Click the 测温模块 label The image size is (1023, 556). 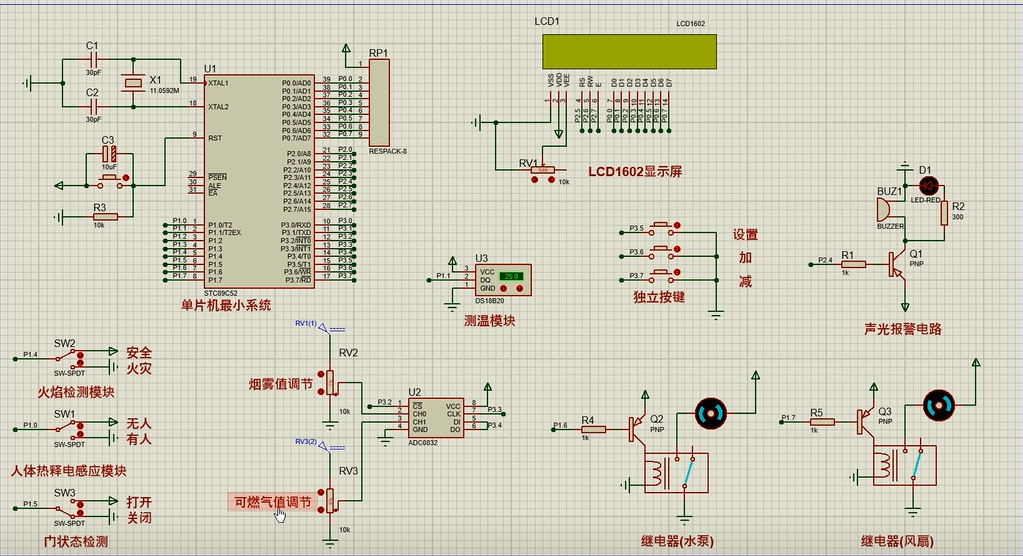(x=489, y=320)
